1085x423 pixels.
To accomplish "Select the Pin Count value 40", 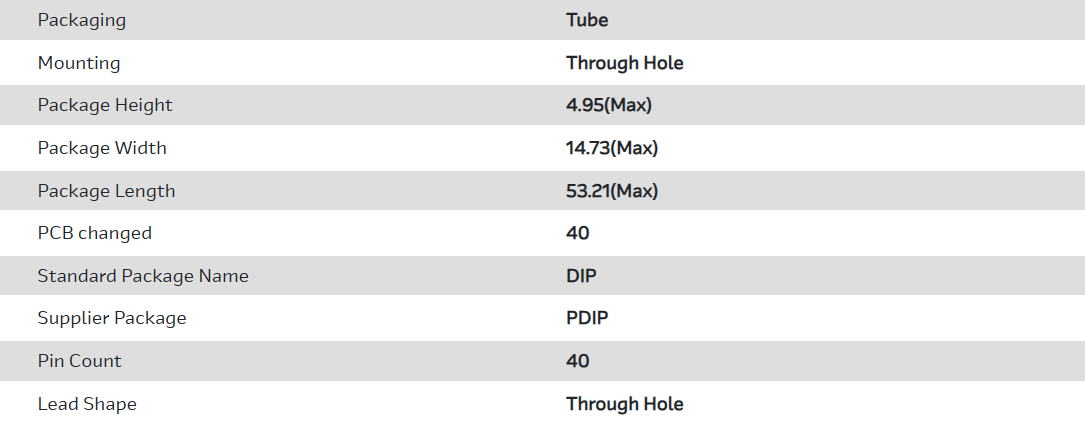I will click(x=578, y=361).
